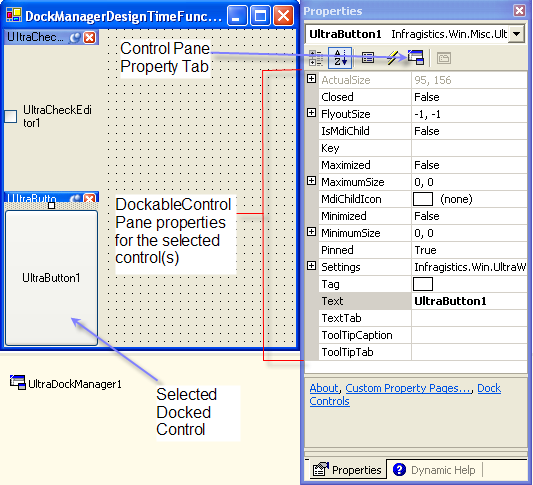
Task: Expand the MaximumSize property
Action: point(311,181)
